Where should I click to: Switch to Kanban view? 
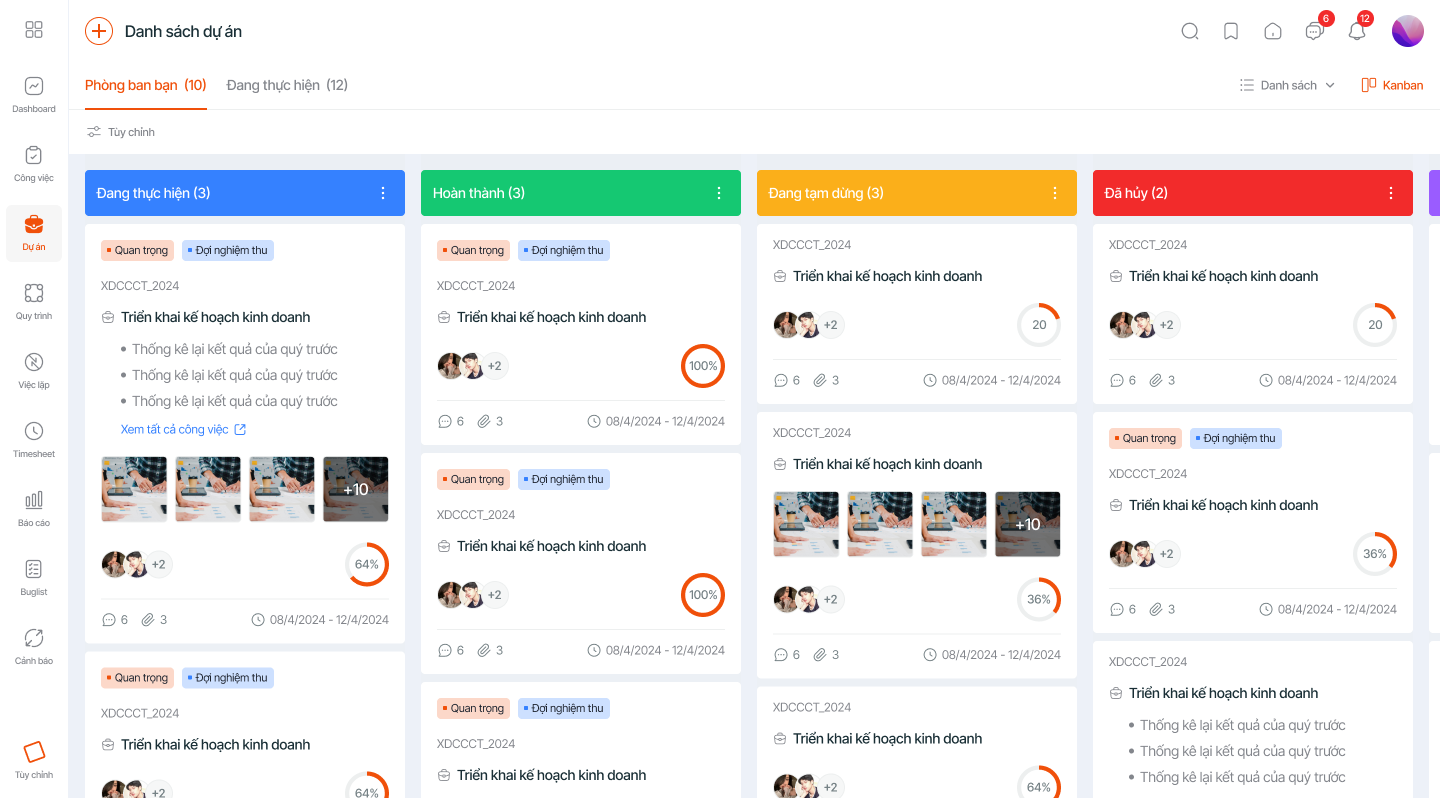click(1392, 85)
